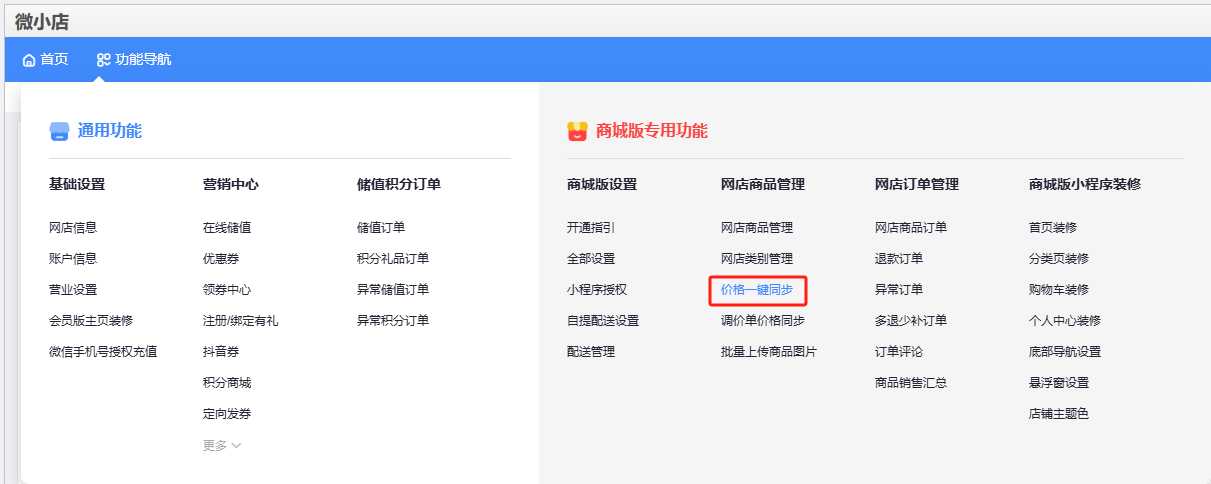Open 调价单价格同步

coord(763,321)
